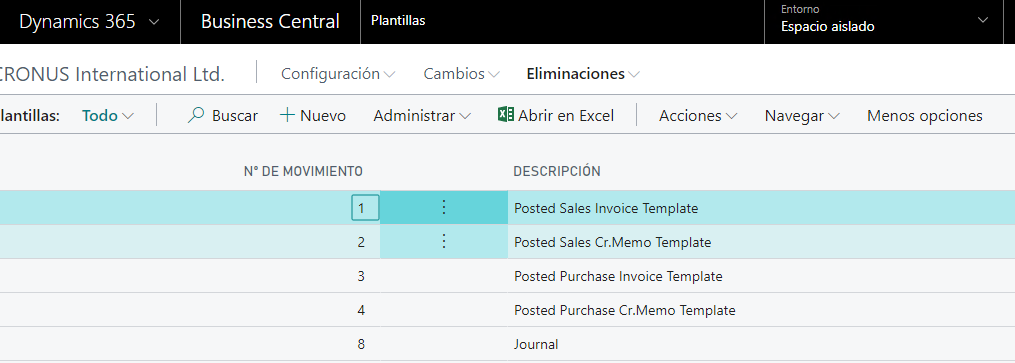The height and width of the screenshot is (363, 1015).
Task: Click Menos opciones
Action: [x=924, y=116]
